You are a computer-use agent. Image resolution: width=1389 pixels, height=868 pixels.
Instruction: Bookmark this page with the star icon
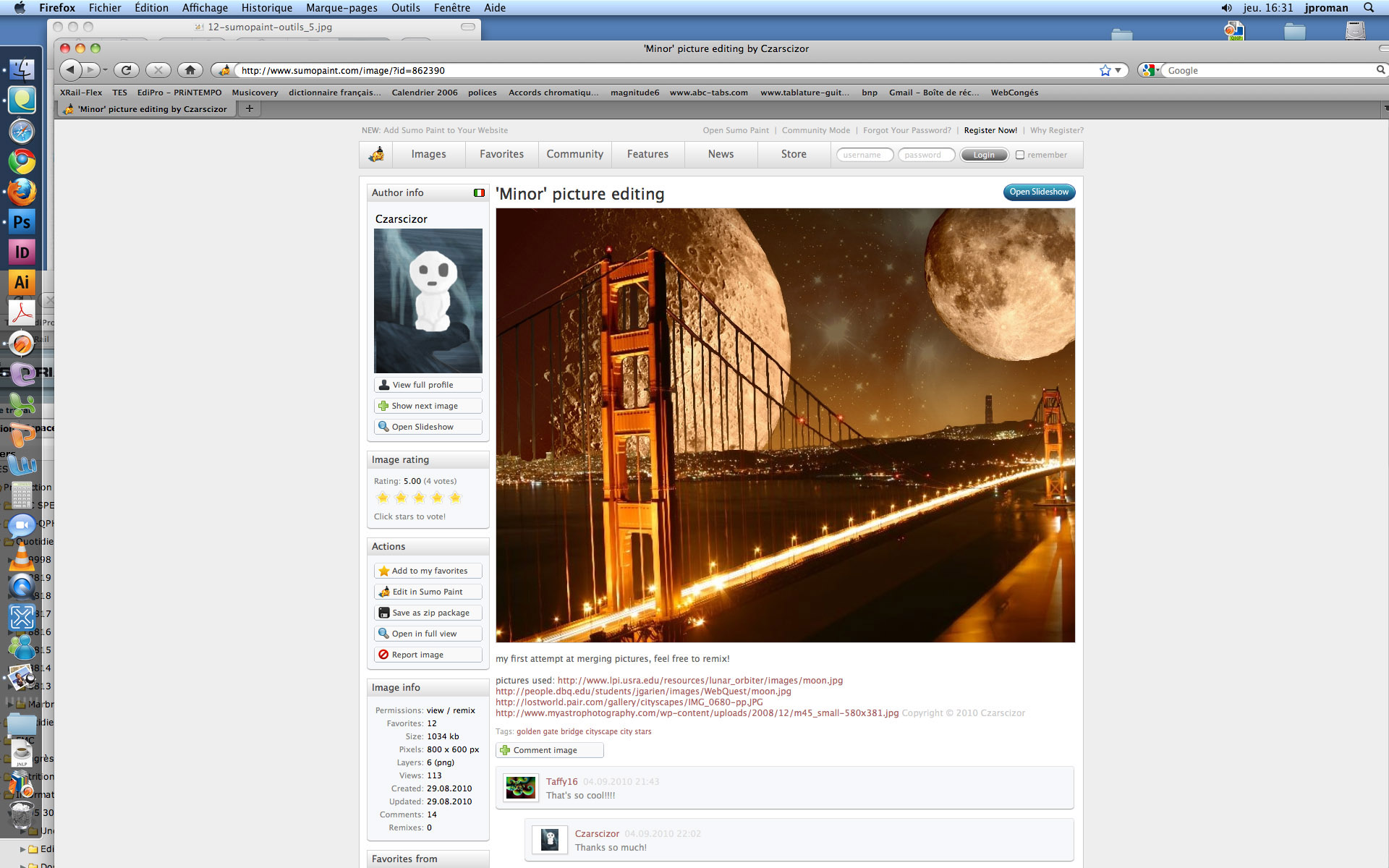tap(1105, 70)
